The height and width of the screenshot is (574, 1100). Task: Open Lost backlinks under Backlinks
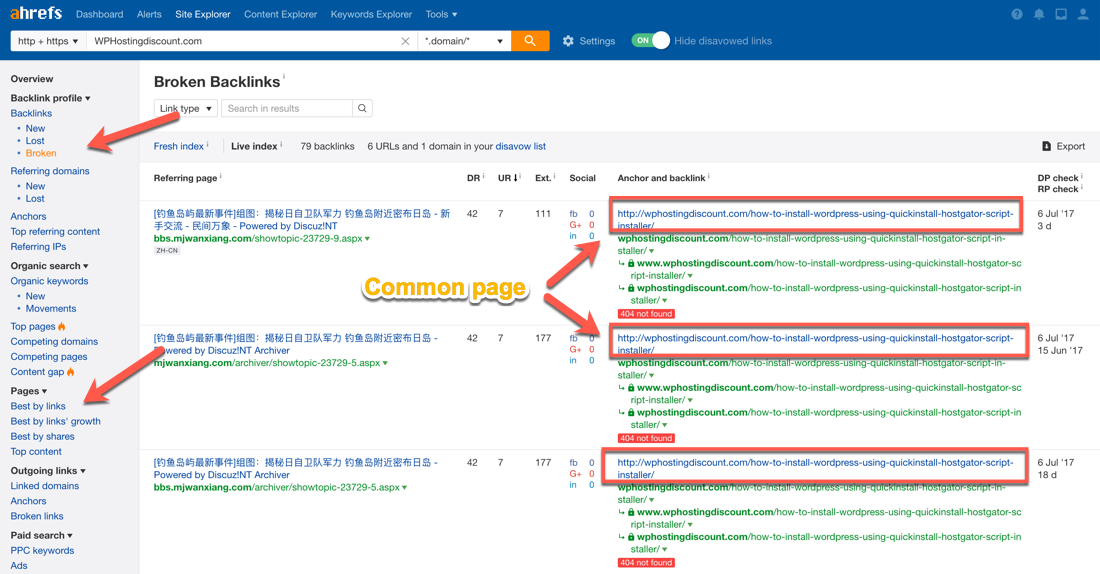35,140
